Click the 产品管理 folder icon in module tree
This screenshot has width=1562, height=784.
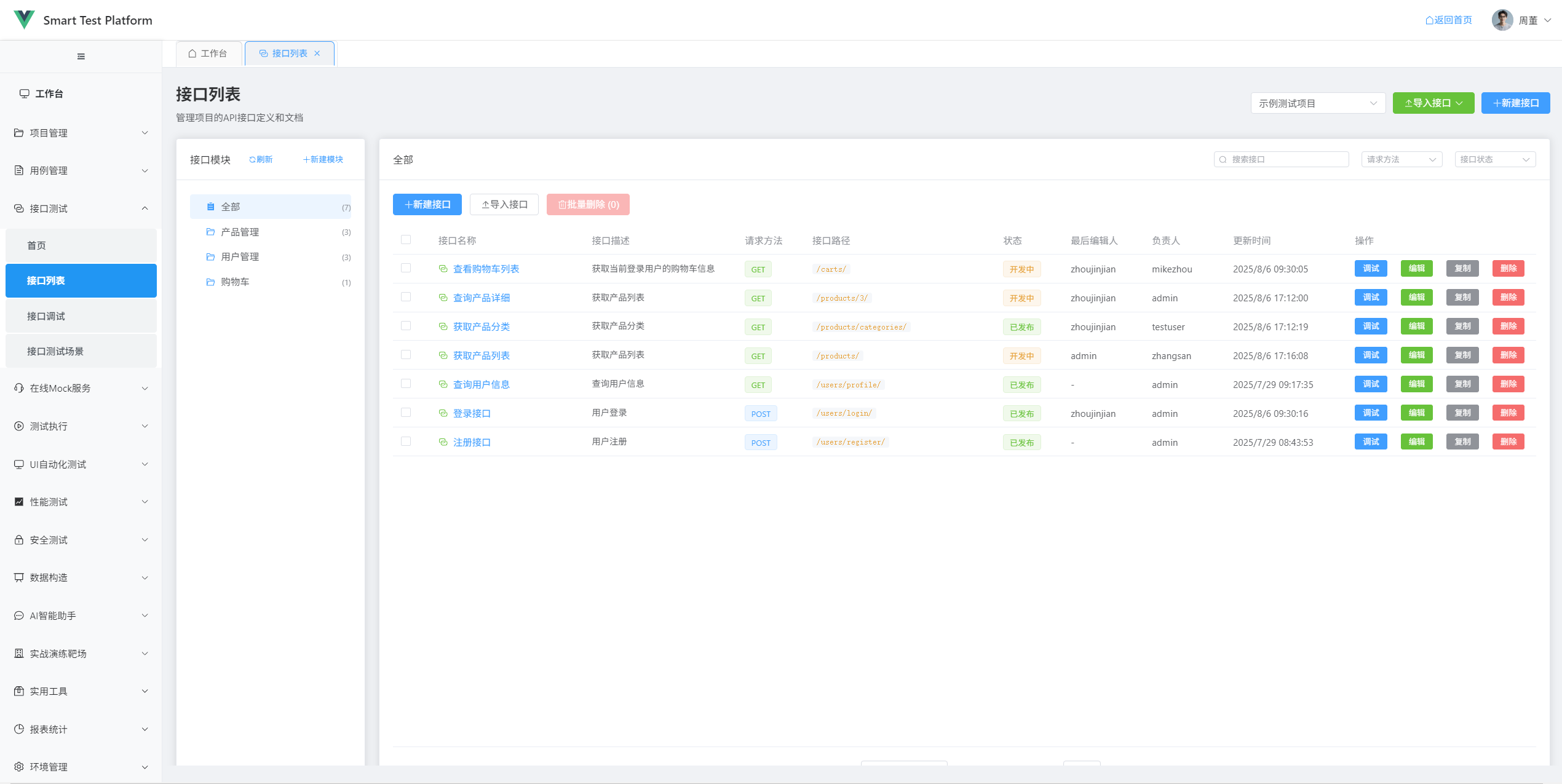coord(210,232)
